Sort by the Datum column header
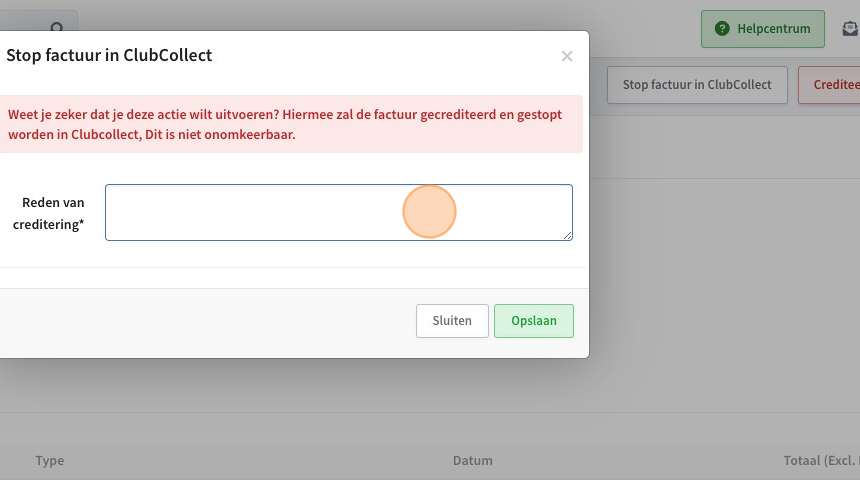 [x=473, y=461]
